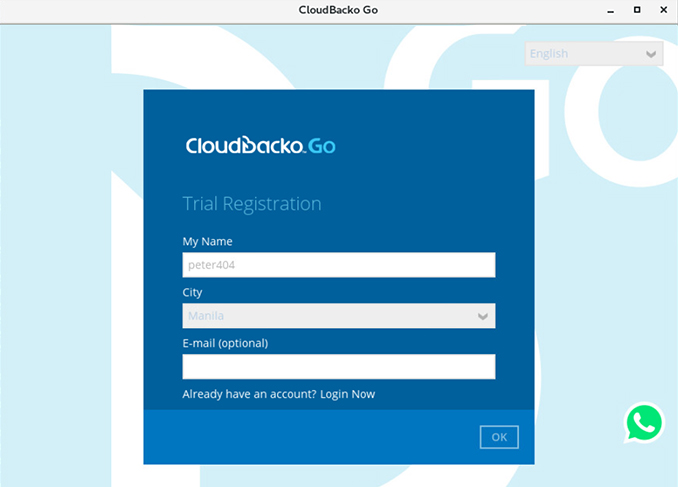Click the E-mail (optional) label
Image resolution: width=678 pixels, height=487 pixels.
tap(225, 343)
